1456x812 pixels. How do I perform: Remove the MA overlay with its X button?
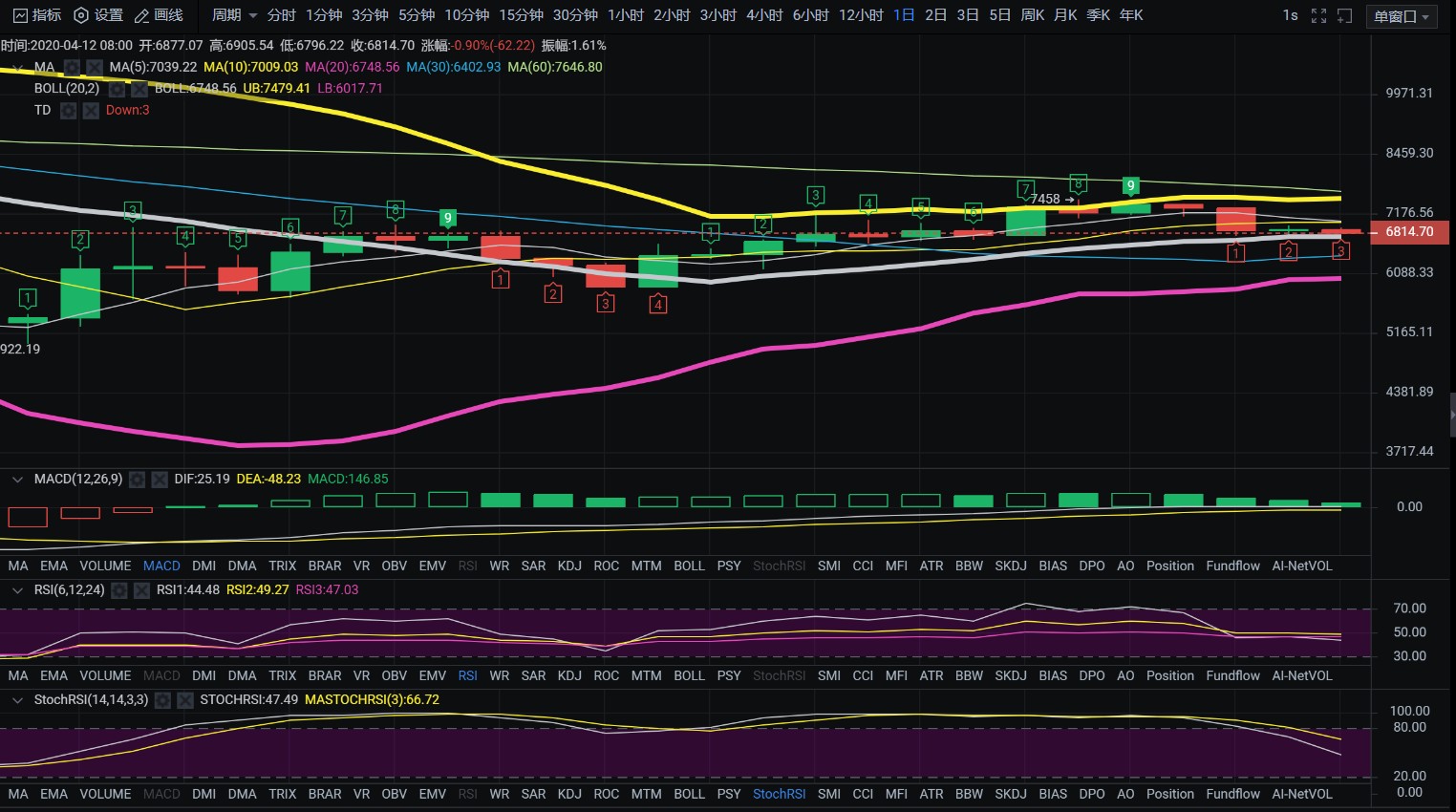93,67
